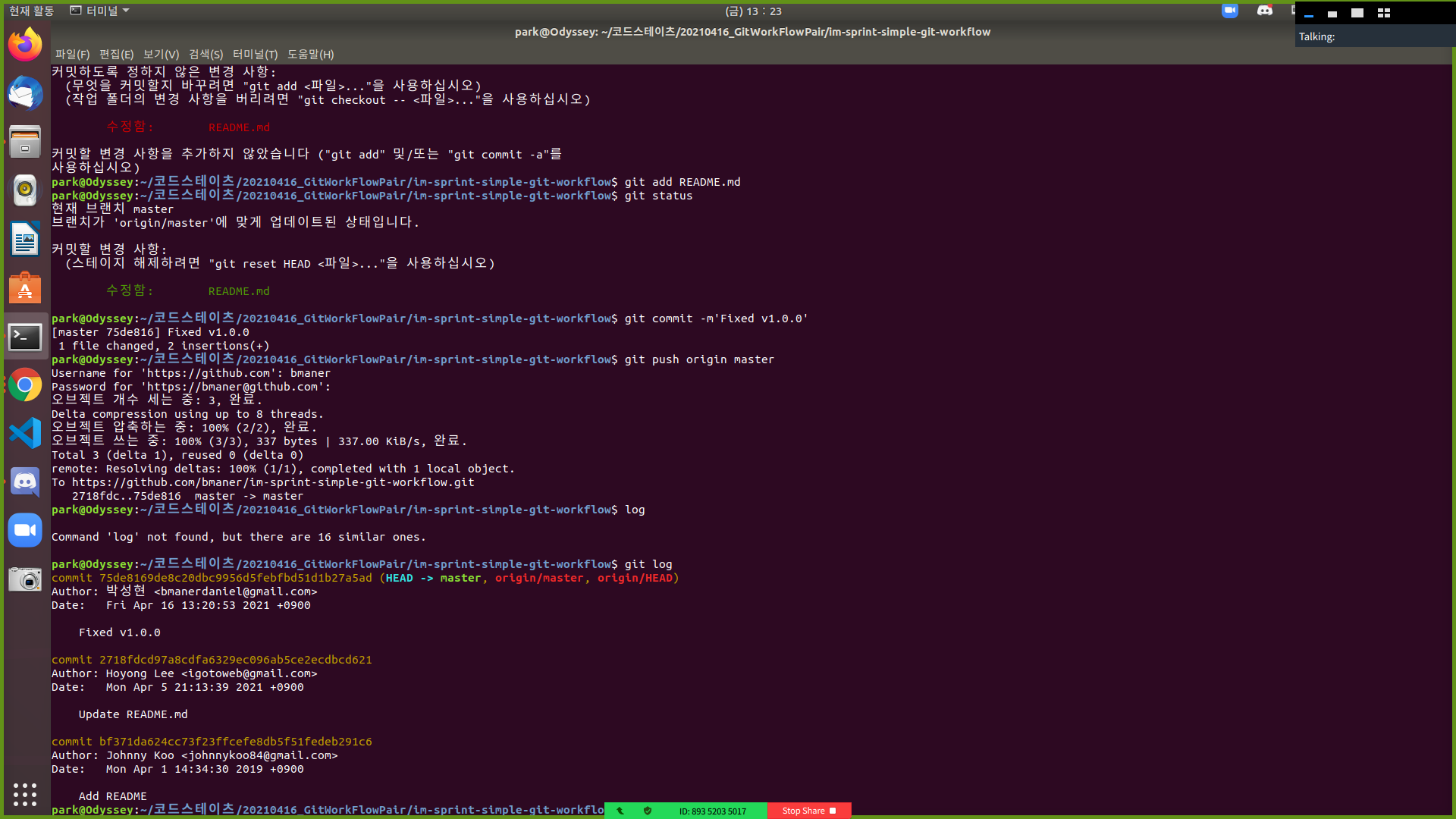
Task: Open Ubuntu Software store icon
Action: pyautogui.click(x=25, y=288)
